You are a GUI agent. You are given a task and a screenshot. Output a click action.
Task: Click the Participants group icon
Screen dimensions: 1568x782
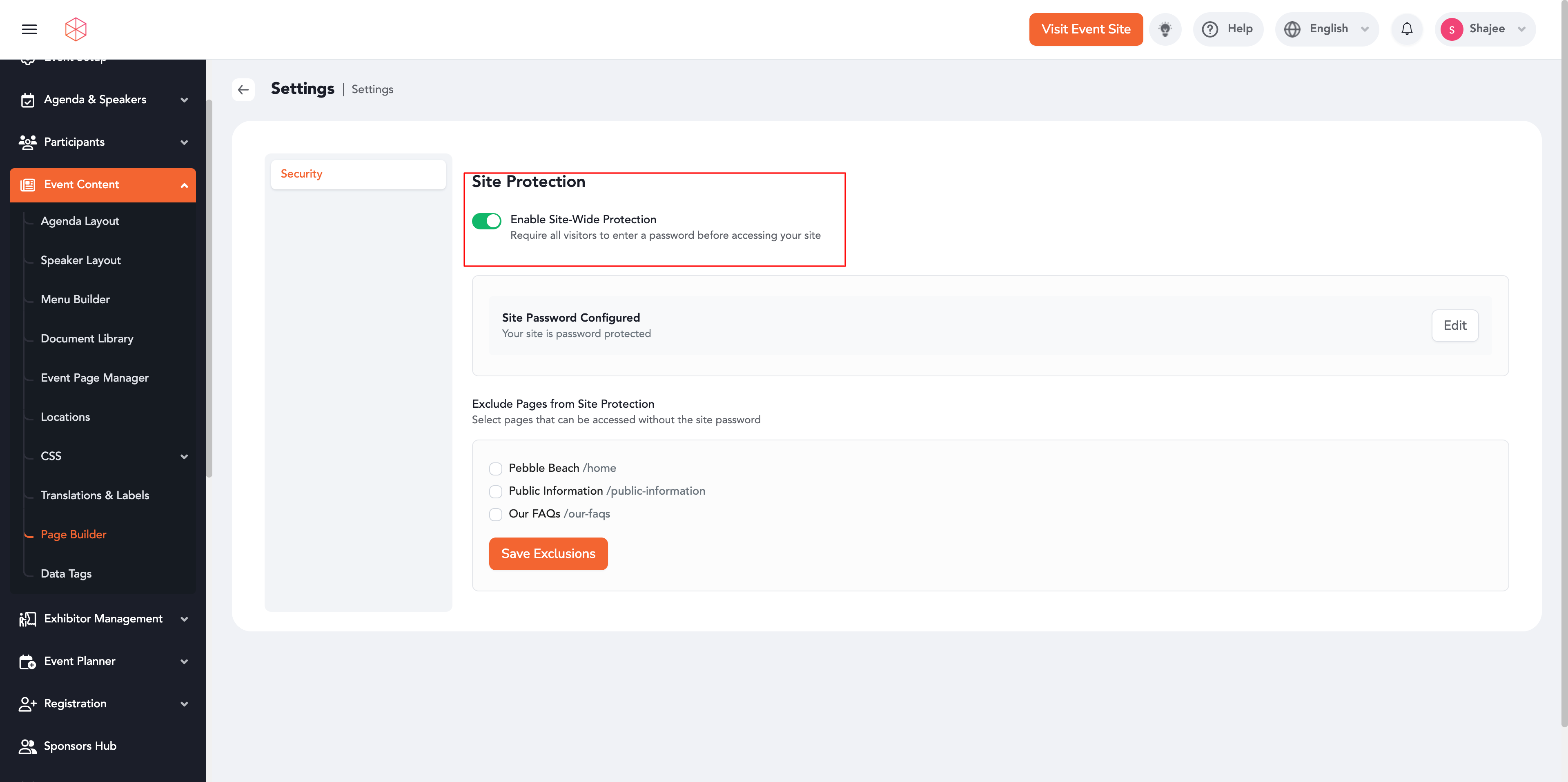point(27,142)
